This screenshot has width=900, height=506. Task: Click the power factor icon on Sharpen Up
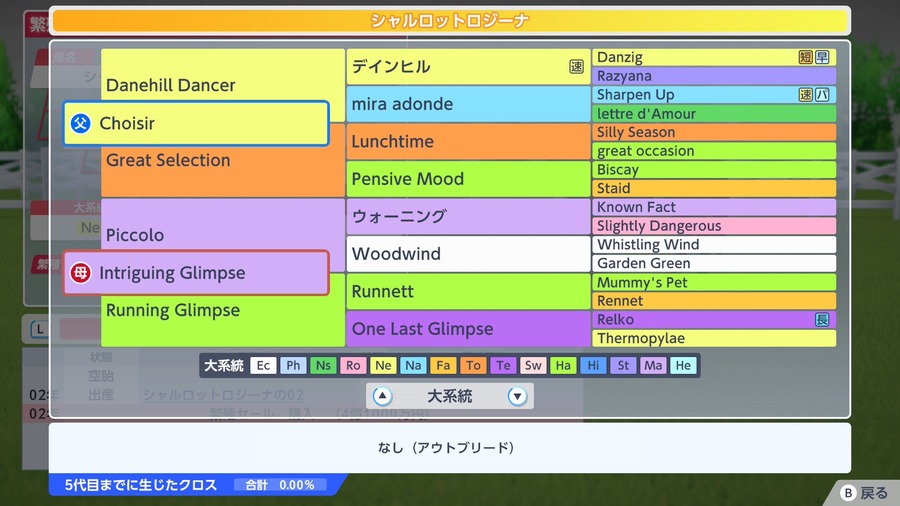[823, 95]
